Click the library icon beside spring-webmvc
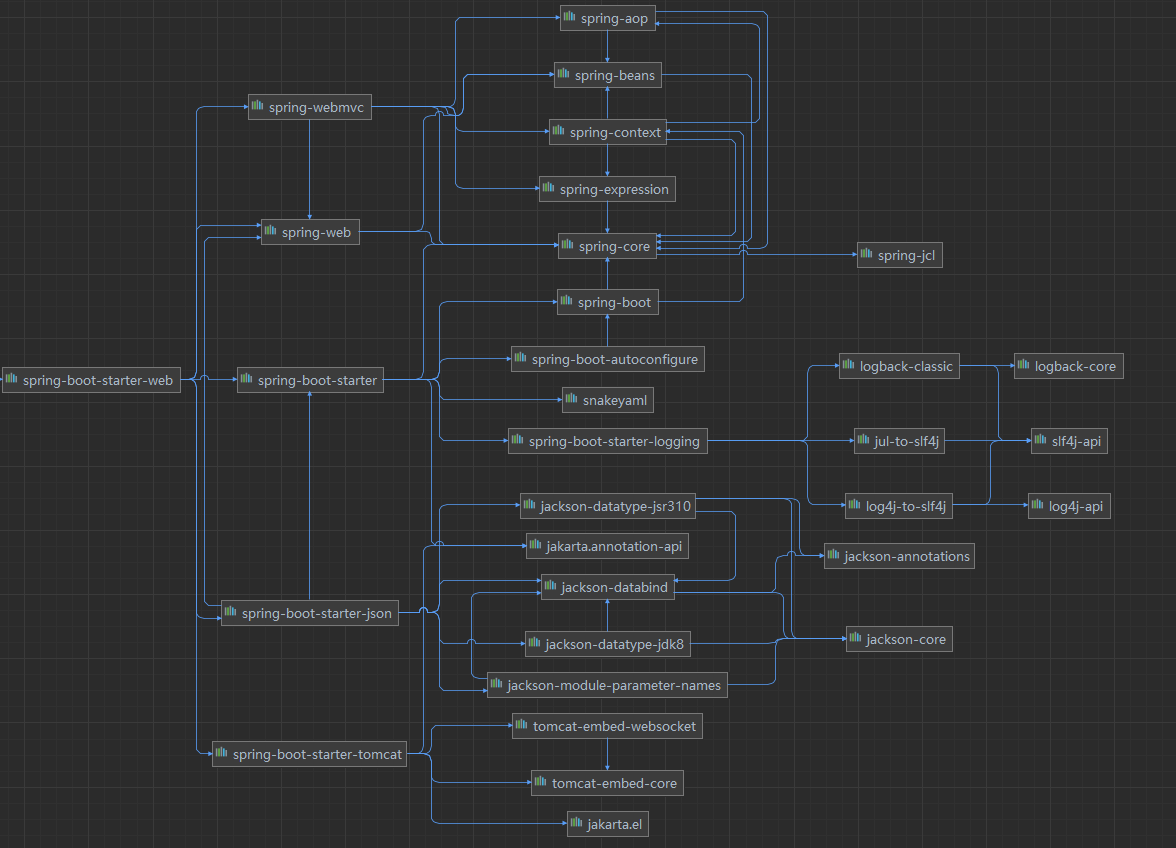1176x848 pixels. 257,106
